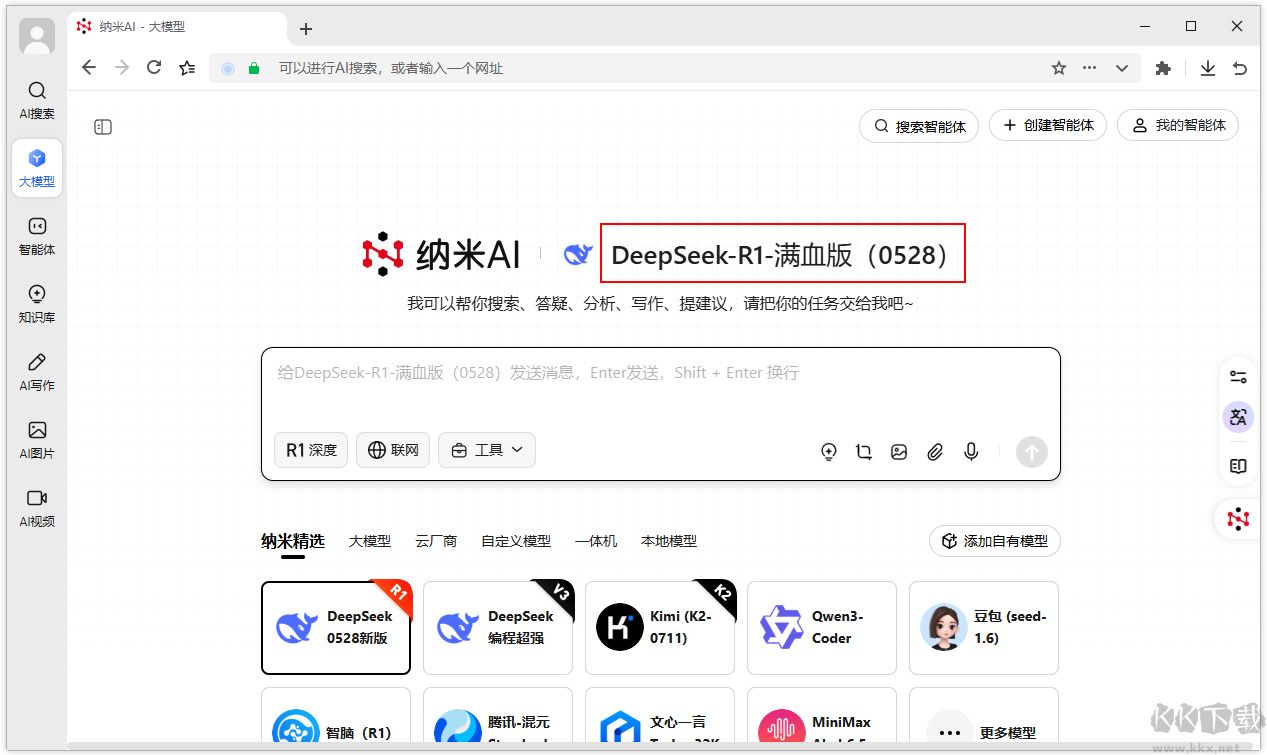Open the translation tool in the right sidebar
Viewport: 1267px width, 755px height.
click(1238, 417)
